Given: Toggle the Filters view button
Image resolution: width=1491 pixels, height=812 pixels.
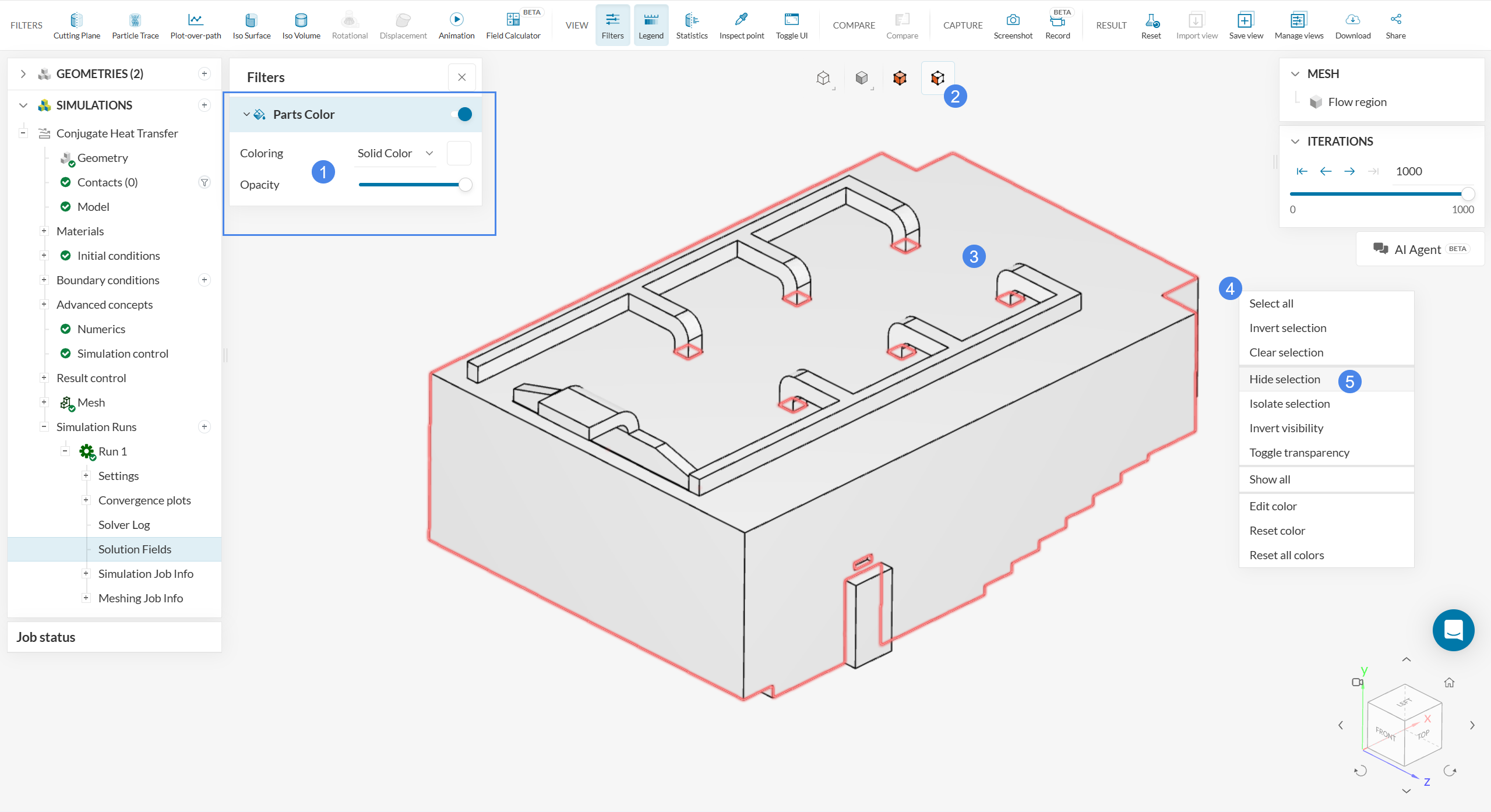Looking at the screenshot, I should click(612, 26).
